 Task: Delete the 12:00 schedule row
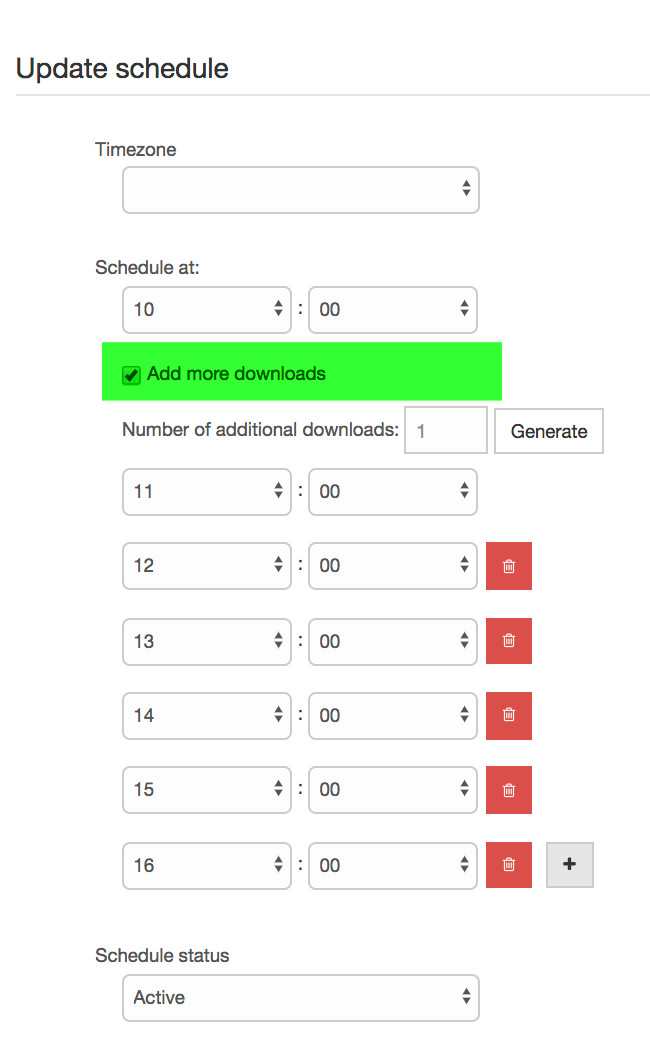[x=509, y=566]
